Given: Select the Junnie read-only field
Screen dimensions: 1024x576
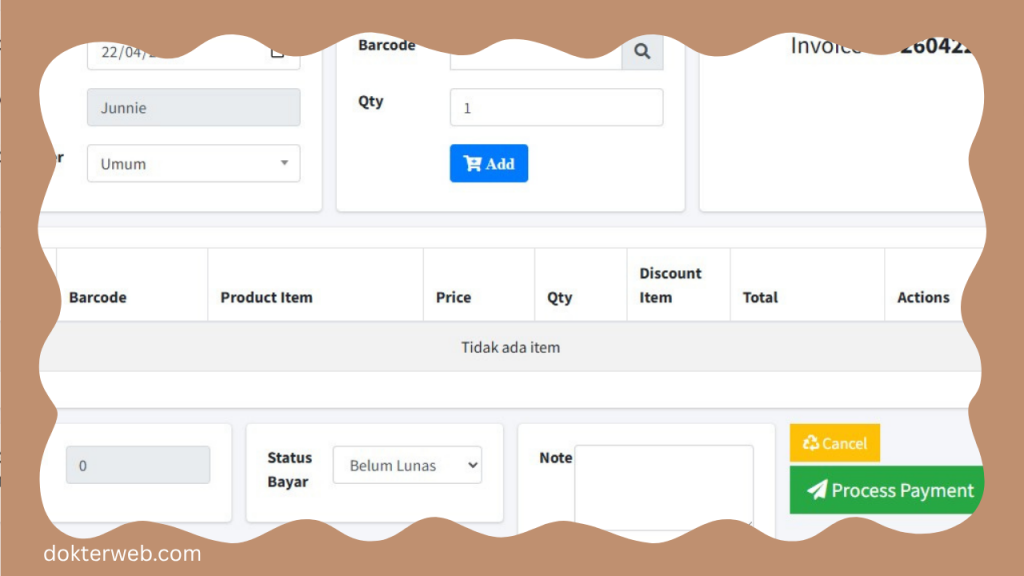Looking at the screenshot, I should (193, 108).
